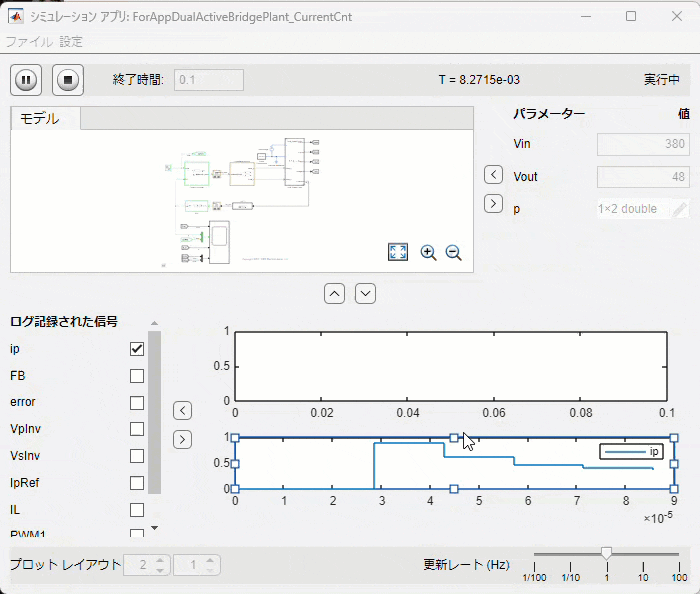Edit parameter p with the pencil icon
Image resolution: width=700 pixels, height=594 pixels.
point(680,209)
